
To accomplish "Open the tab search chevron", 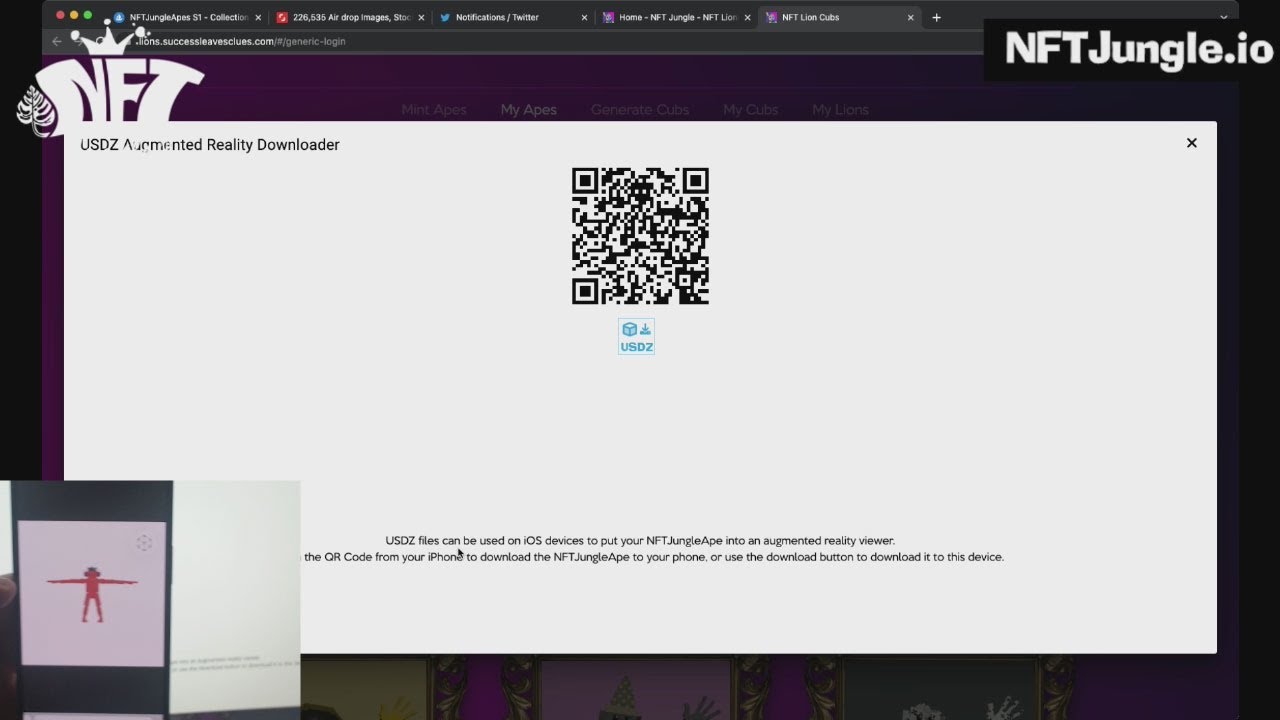I will coord(1223,17).
